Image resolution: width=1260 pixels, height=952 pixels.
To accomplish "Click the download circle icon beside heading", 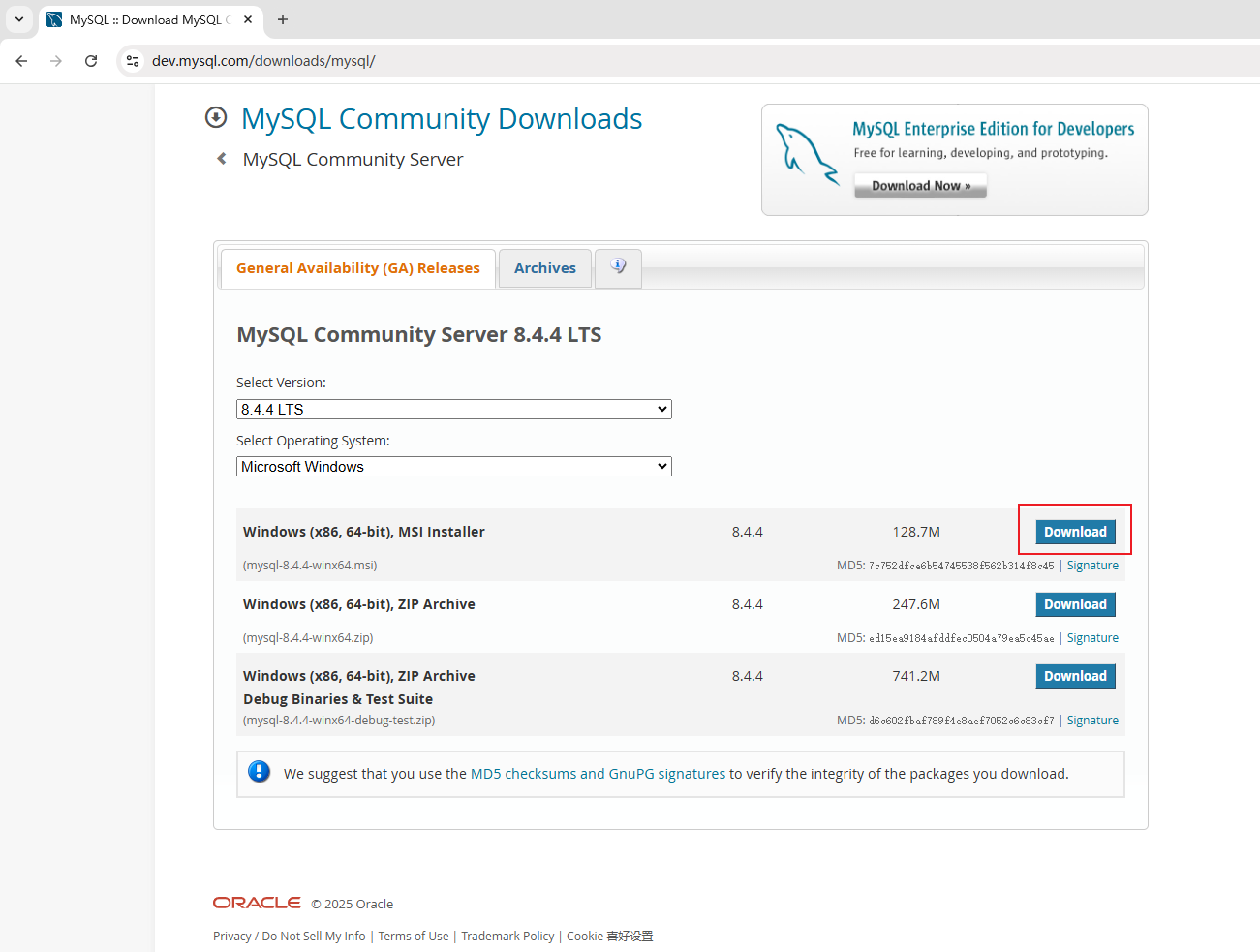I will pos(216,117).
